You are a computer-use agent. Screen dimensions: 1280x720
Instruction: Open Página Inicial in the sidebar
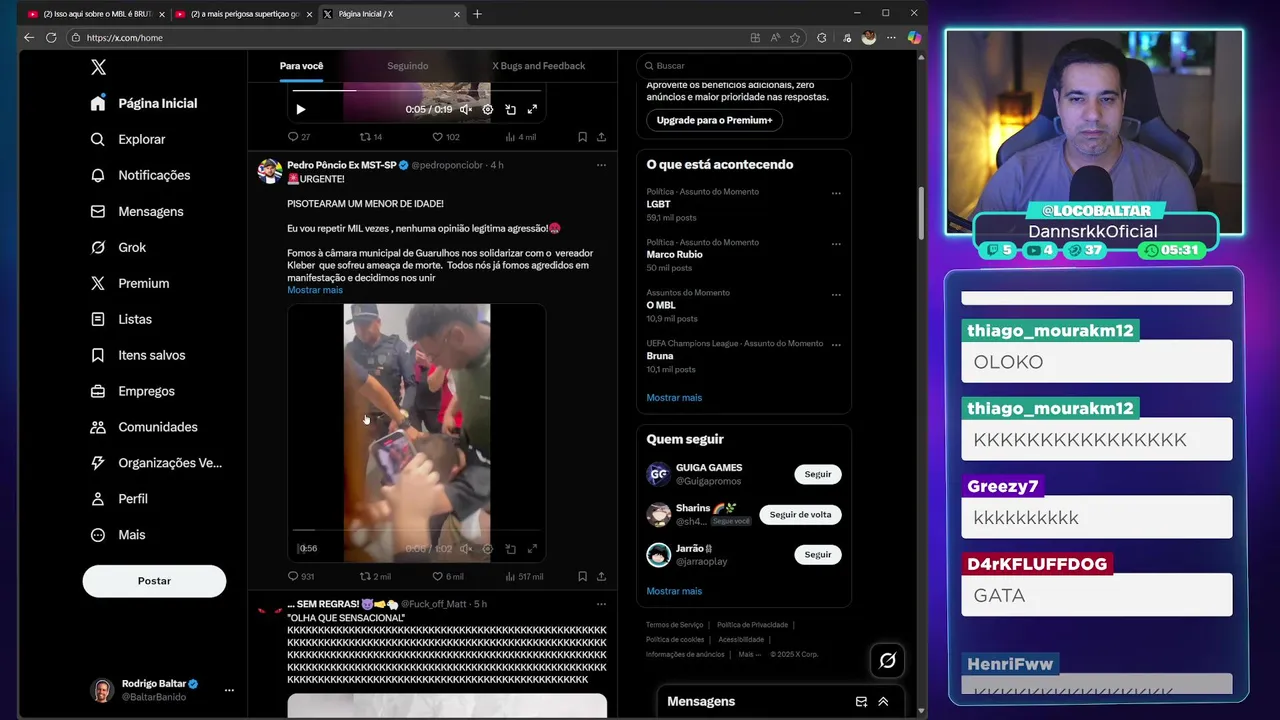tap(144, 103)
